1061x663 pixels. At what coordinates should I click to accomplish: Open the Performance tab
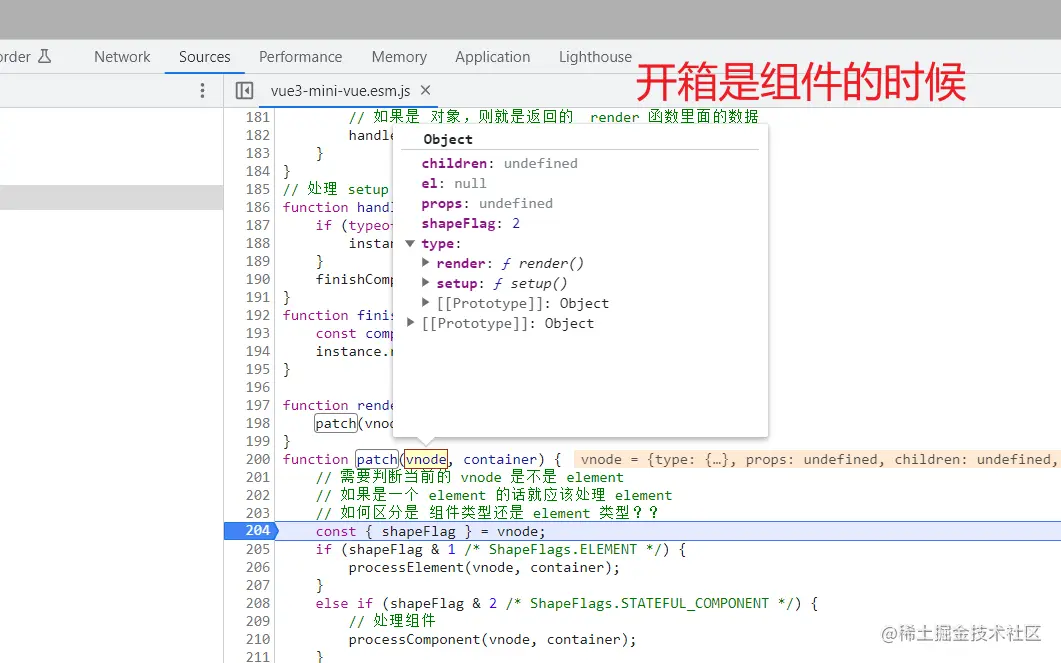click(x=300, y=57)
